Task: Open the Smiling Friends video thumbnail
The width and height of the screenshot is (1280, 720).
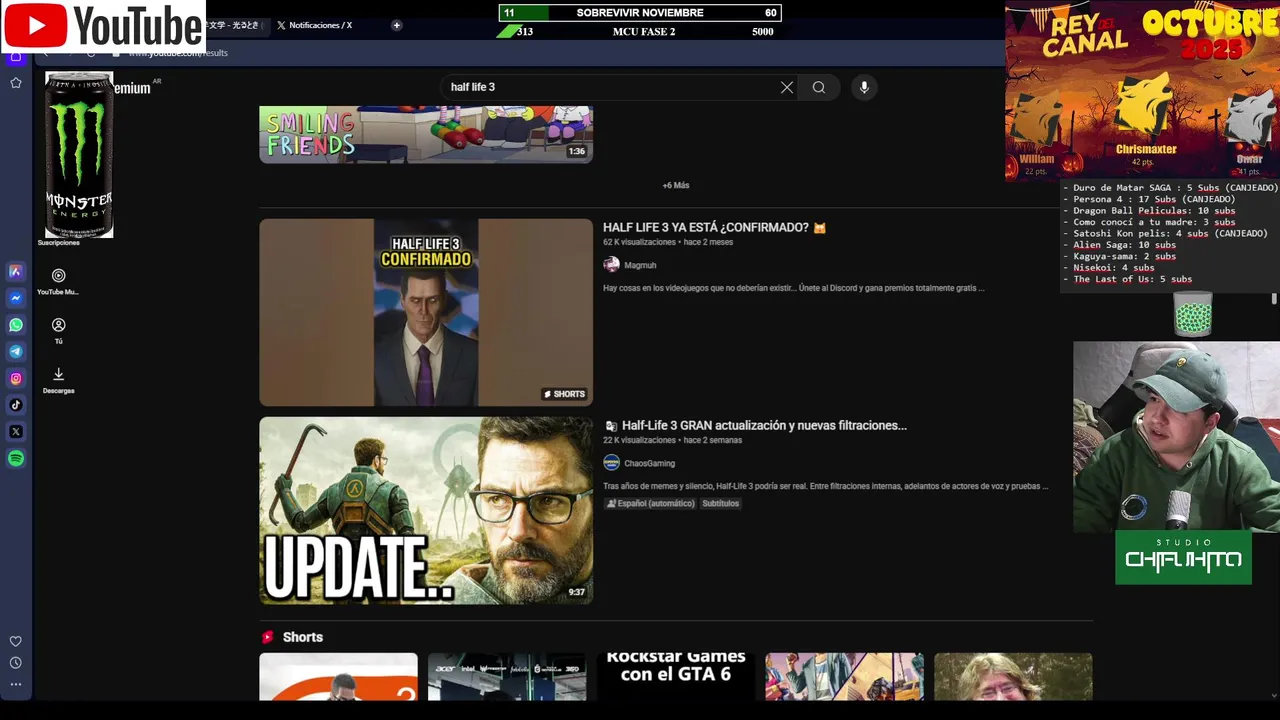Action: 426,134
